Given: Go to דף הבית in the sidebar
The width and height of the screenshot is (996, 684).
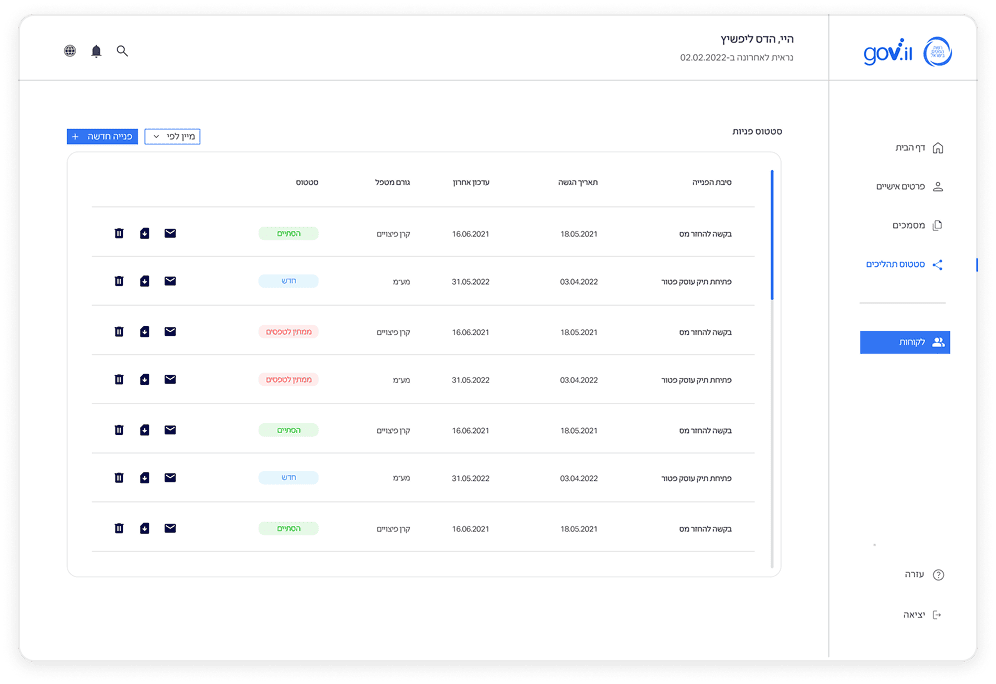Looking at the screenshot, I should click(919, 148).
